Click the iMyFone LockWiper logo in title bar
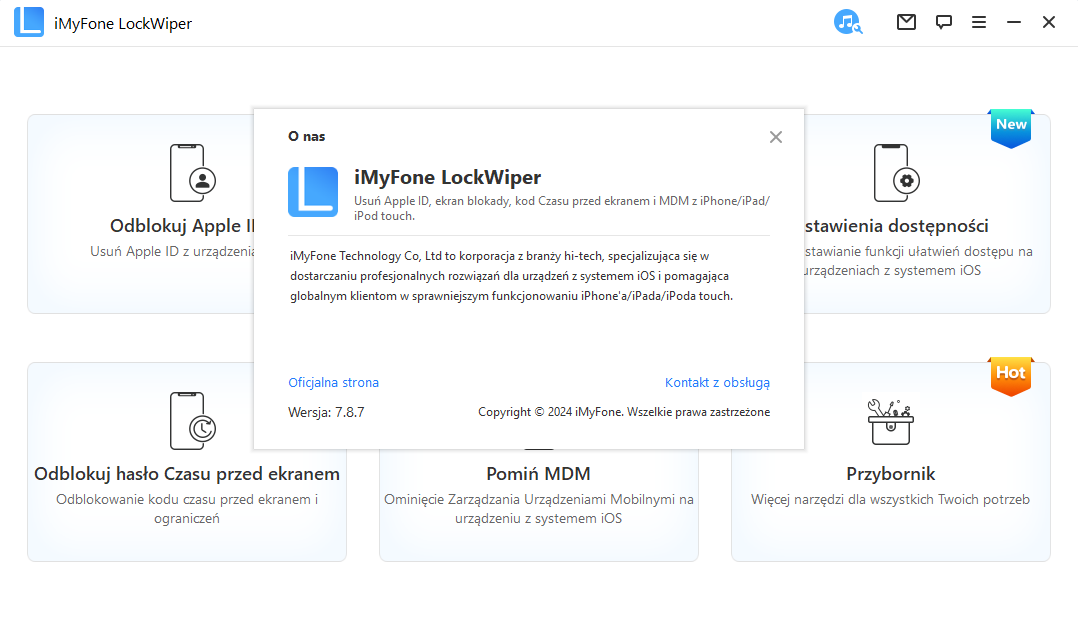Viewport: 1078px width, 638px height. point(29,22)
